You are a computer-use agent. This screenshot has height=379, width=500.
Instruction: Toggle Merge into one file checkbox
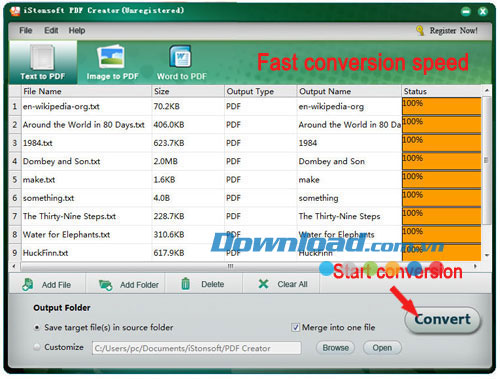(x=295, y=327)
